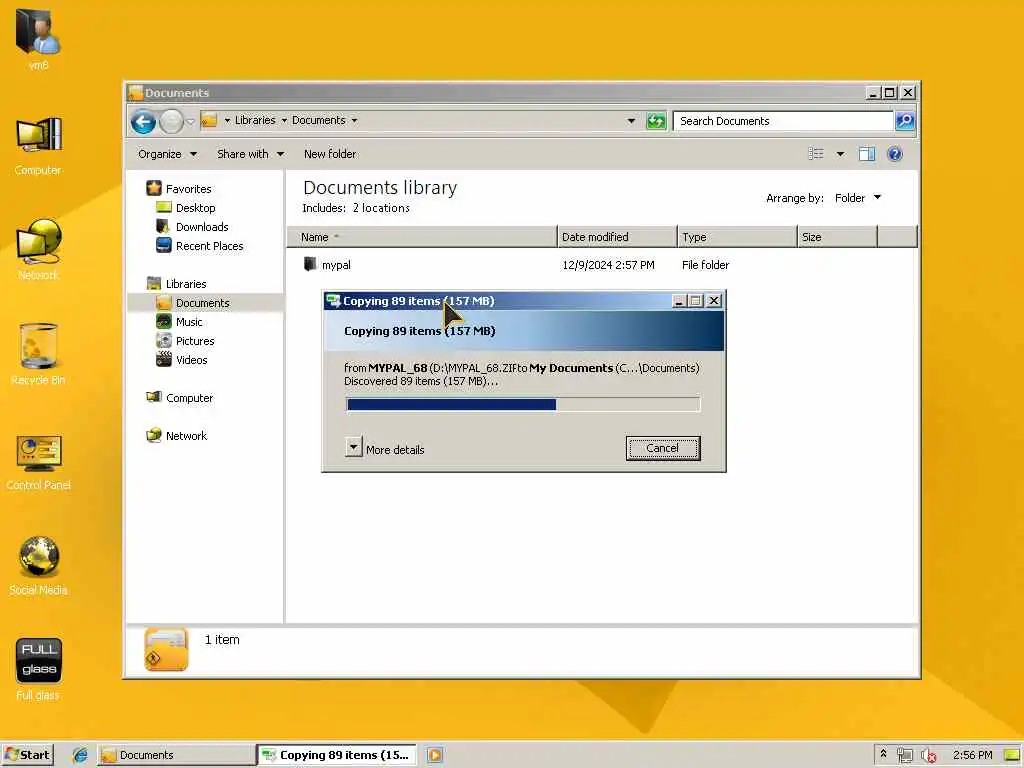Sort by the Name column header

click(422, 237)
